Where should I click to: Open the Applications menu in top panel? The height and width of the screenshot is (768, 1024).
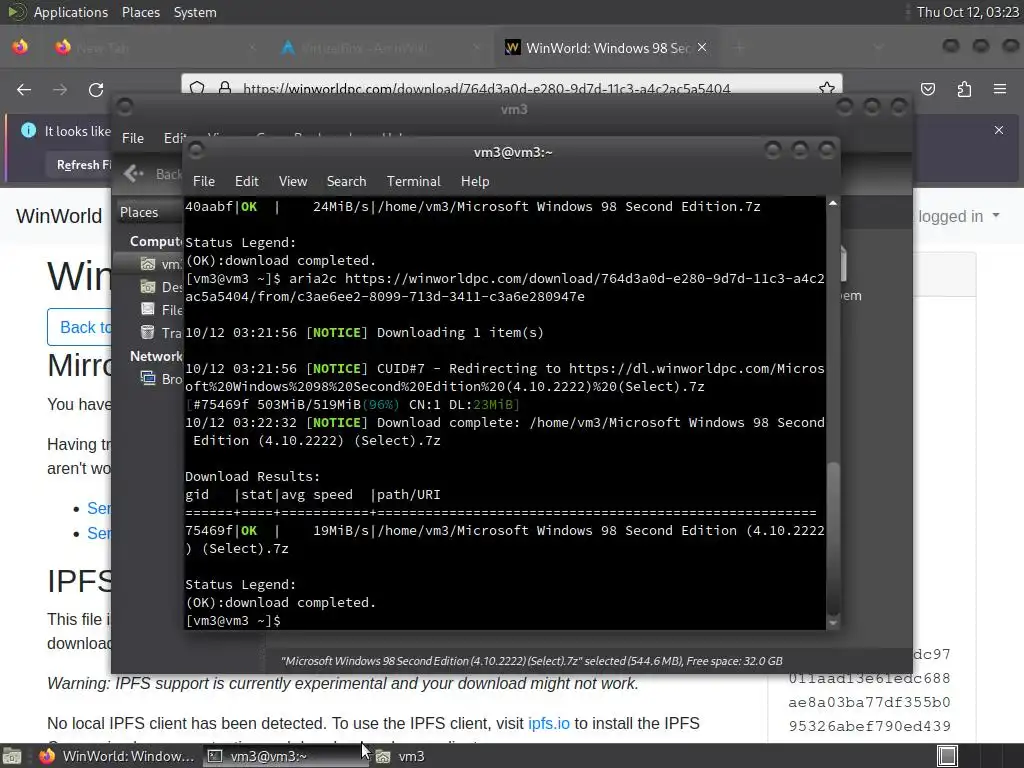click(x=71, y=12)
